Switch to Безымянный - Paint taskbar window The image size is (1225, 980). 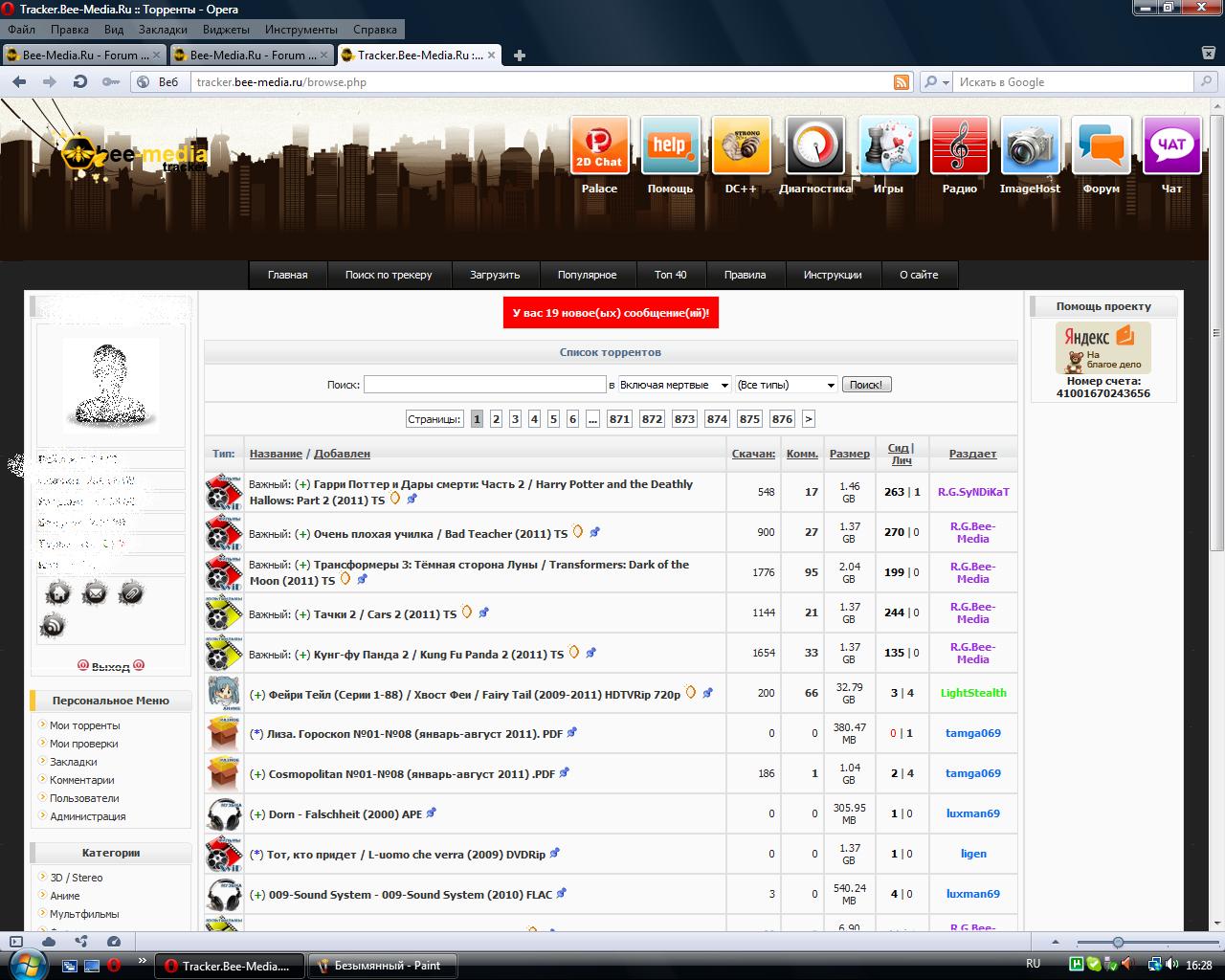tap(383, 966)
